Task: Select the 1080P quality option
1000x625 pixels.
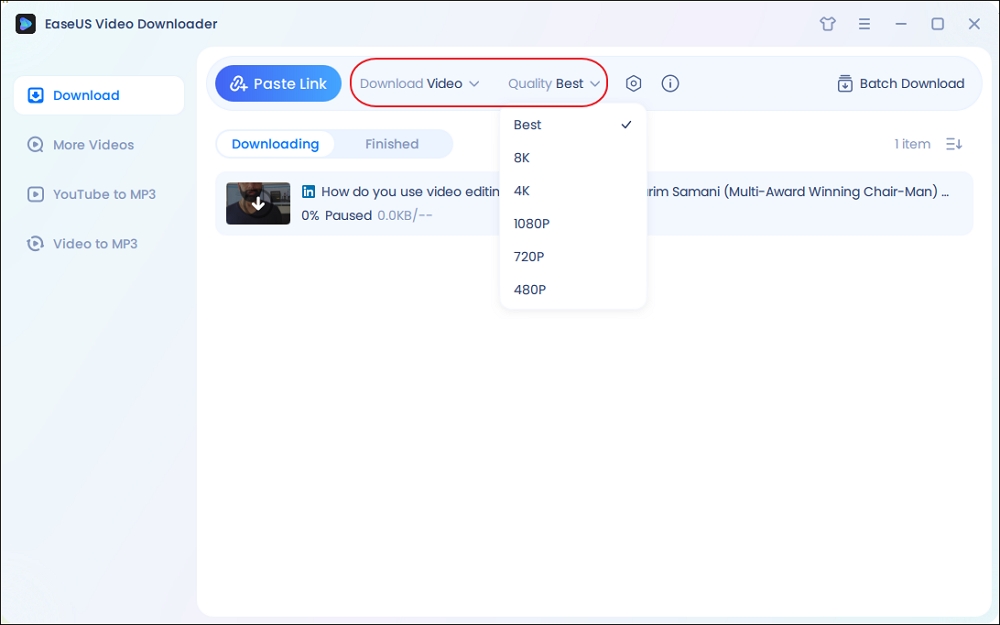Action: (x=573, y=224)
